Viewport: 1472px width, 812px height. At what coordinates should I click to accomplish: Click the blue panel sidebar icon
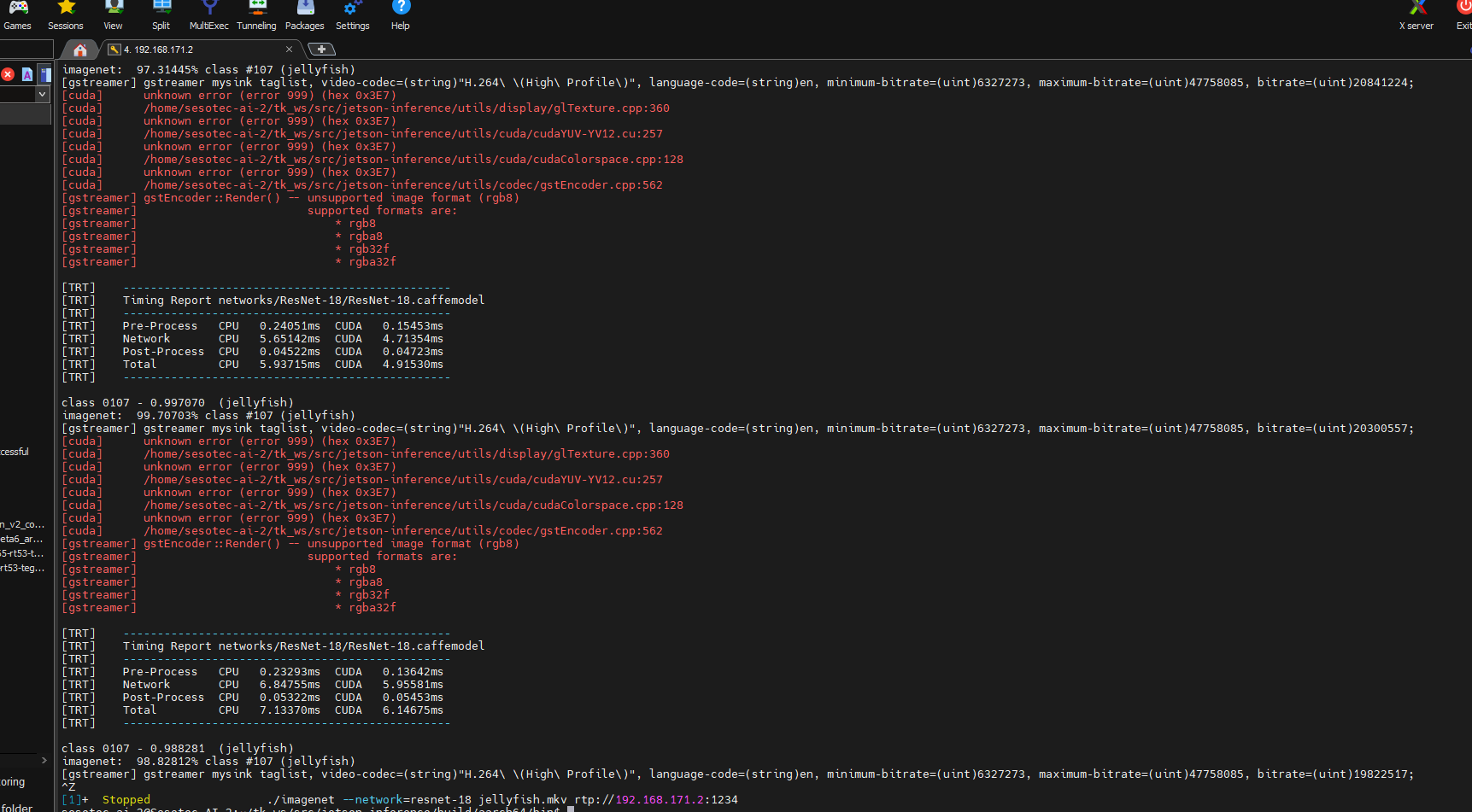[46, 74]
